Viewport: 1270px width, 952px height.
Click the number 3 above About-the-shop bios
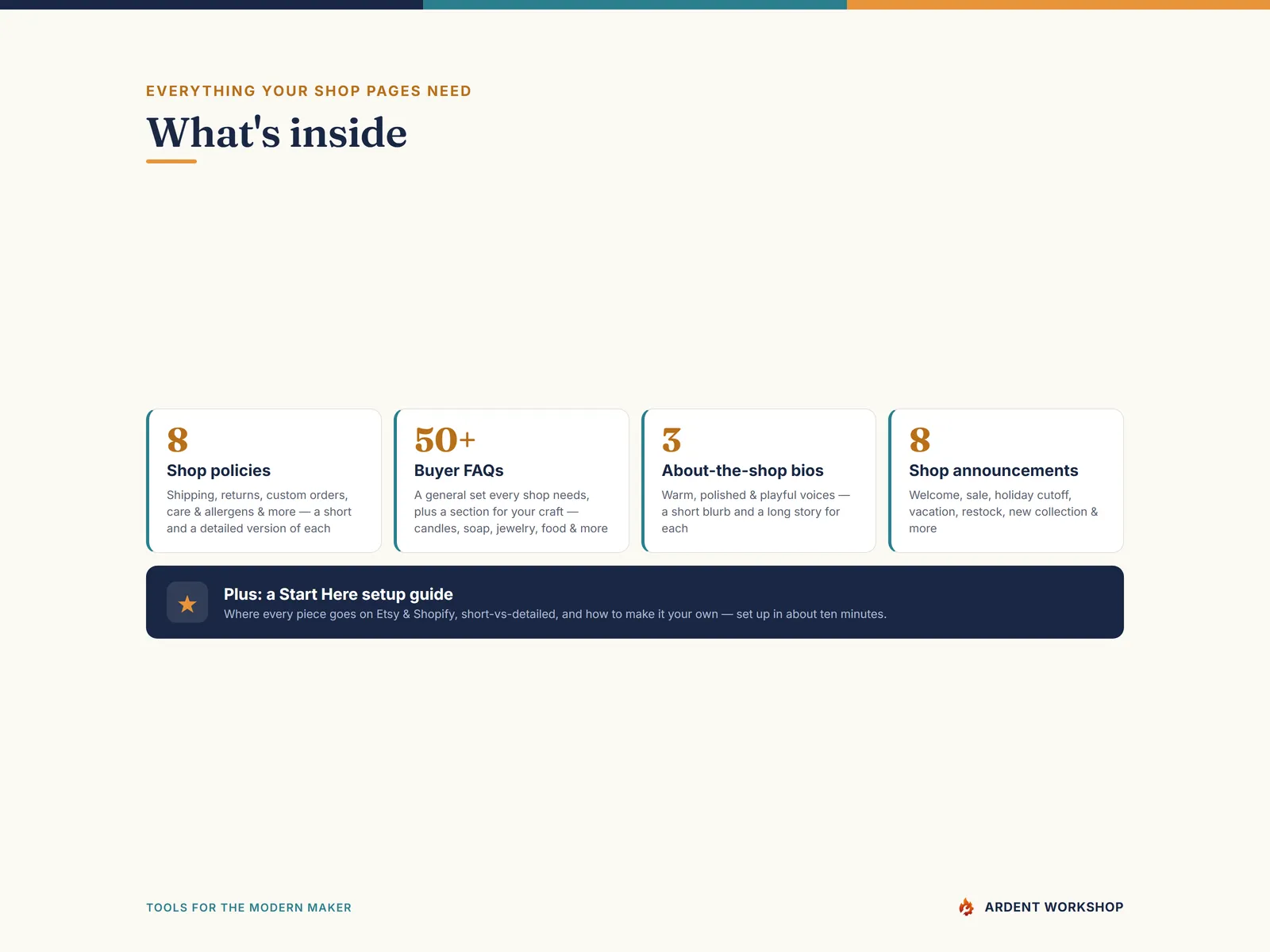[x=672, y=440]
